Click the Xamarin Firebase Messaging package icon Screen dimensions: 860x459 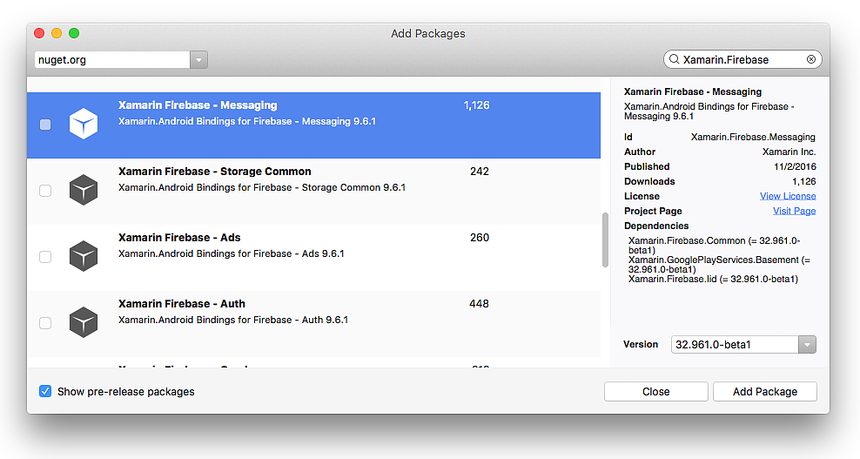tap(83, 124)
